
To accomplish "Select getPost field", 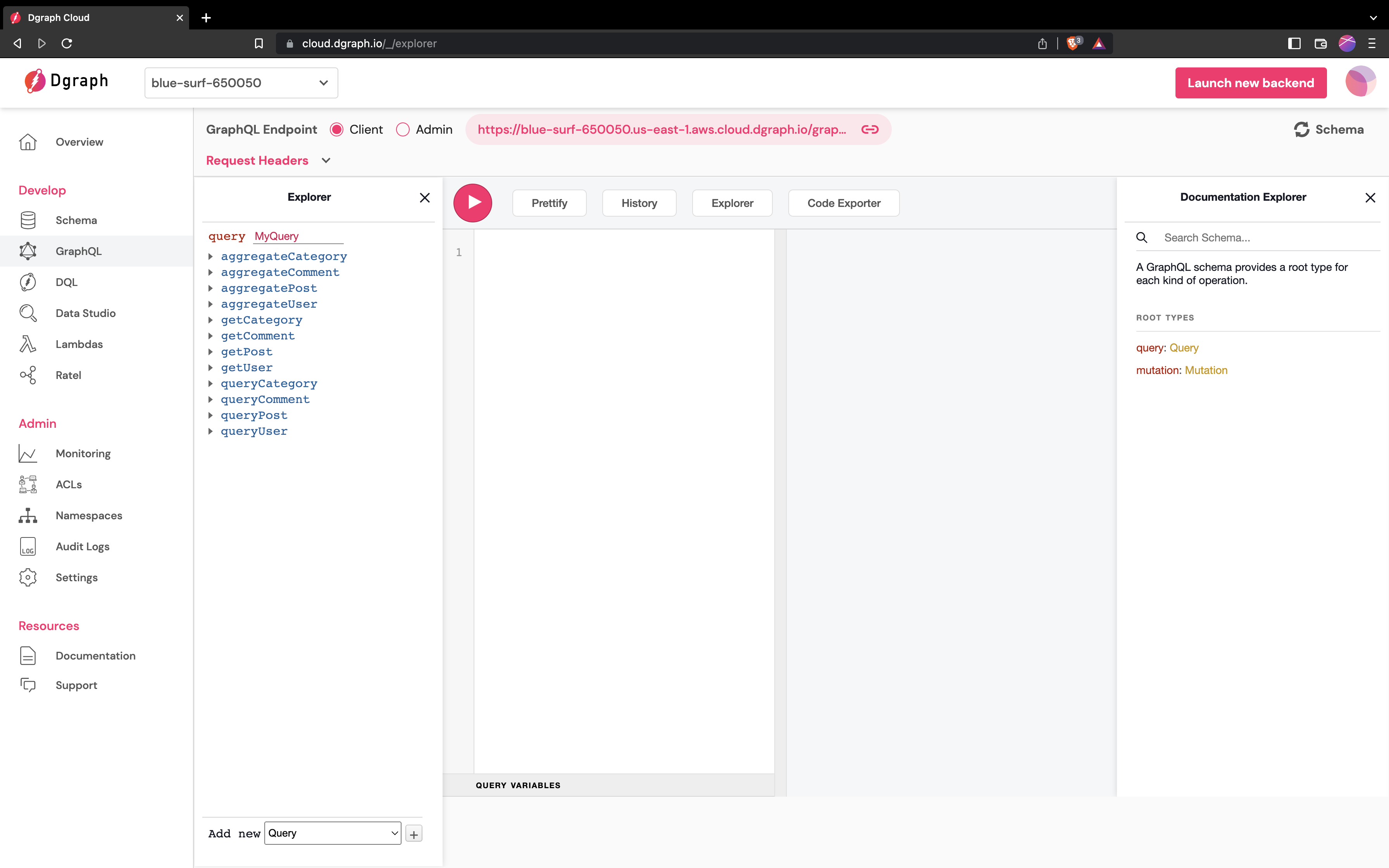I will coord(247,351).
